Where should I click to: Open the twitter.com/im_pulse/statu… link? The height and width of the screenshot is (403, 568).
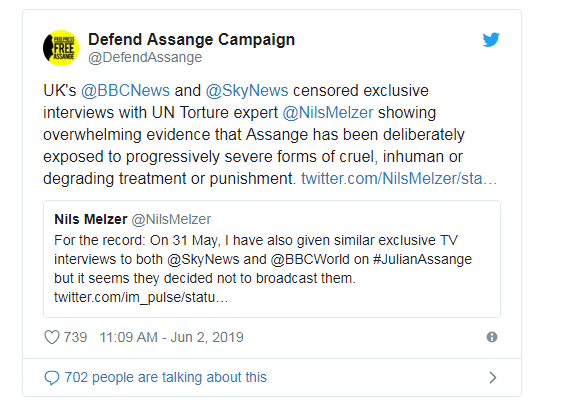[141, 297]
